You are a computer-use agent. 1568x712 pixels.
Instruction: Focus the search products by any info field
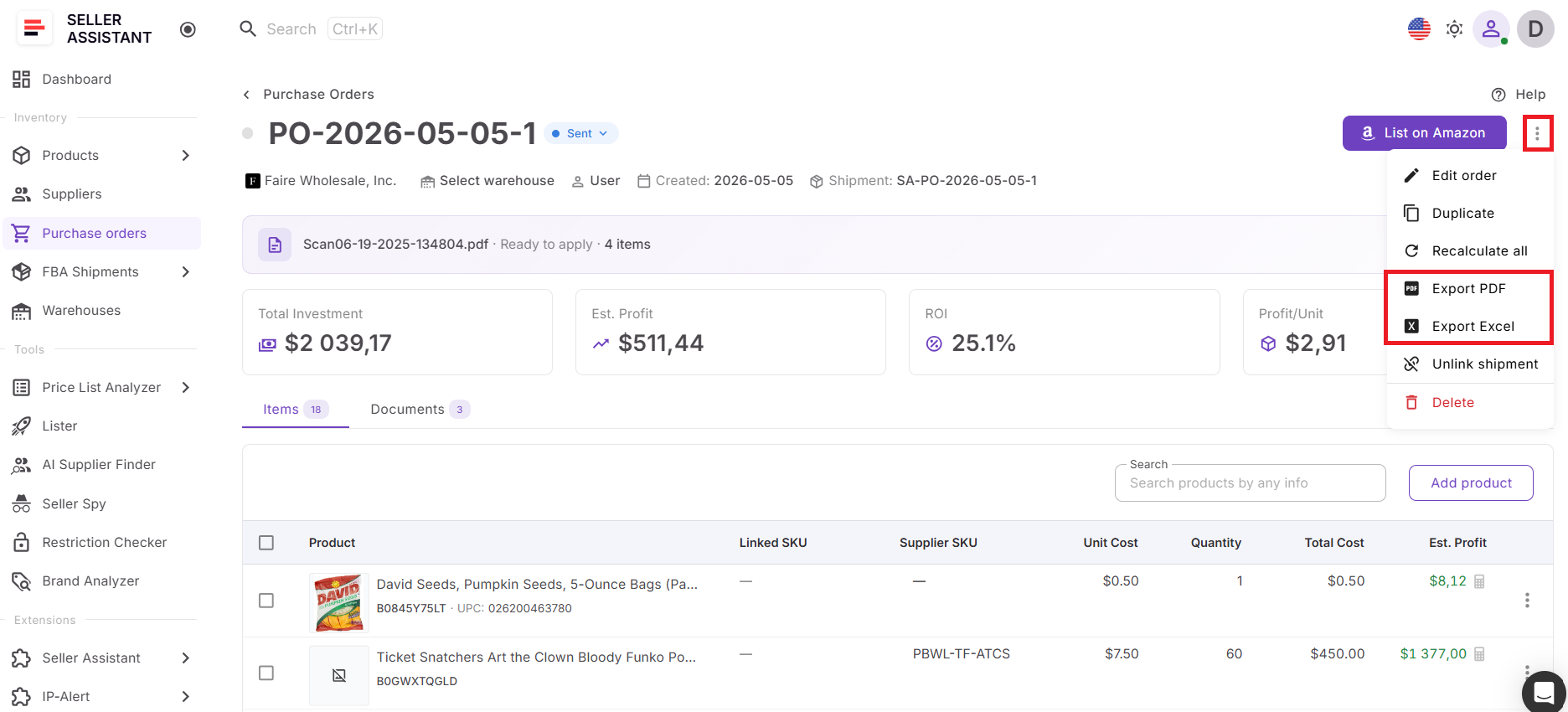click(1250, 483)
